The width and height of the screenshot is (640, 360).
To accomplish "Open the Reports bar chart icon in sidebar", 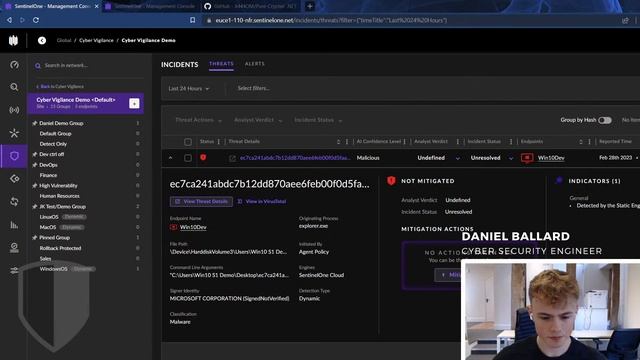I will pos(14,225).
